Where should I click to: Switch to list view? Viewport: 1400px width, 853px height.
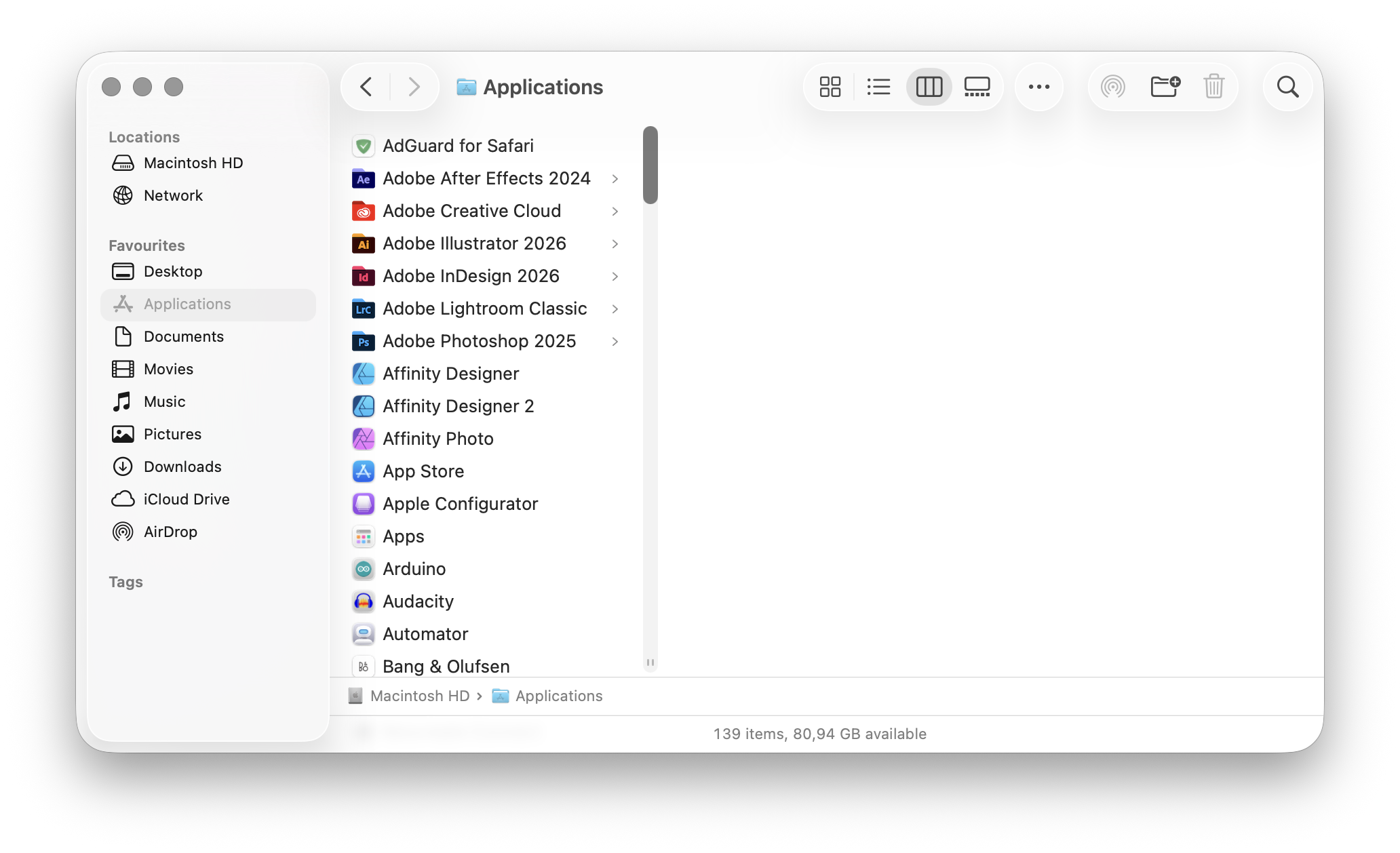(878, 87)
